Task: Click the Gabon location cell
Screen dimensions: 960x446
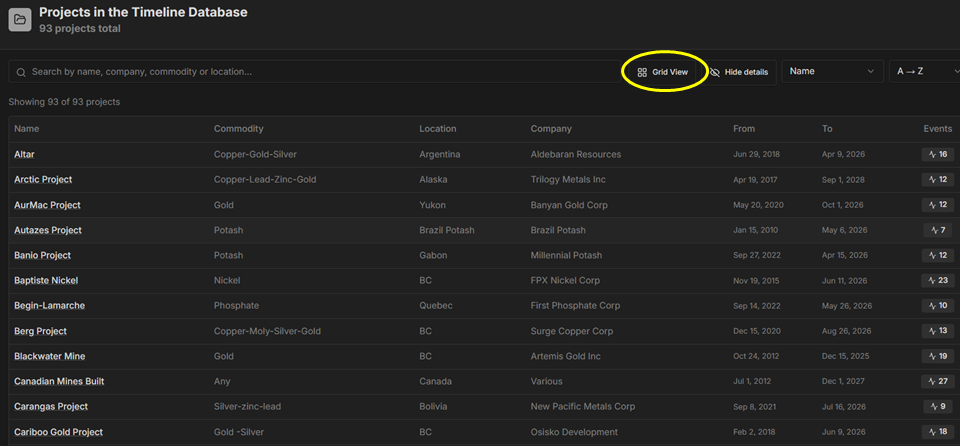Action: coord(433,255)
